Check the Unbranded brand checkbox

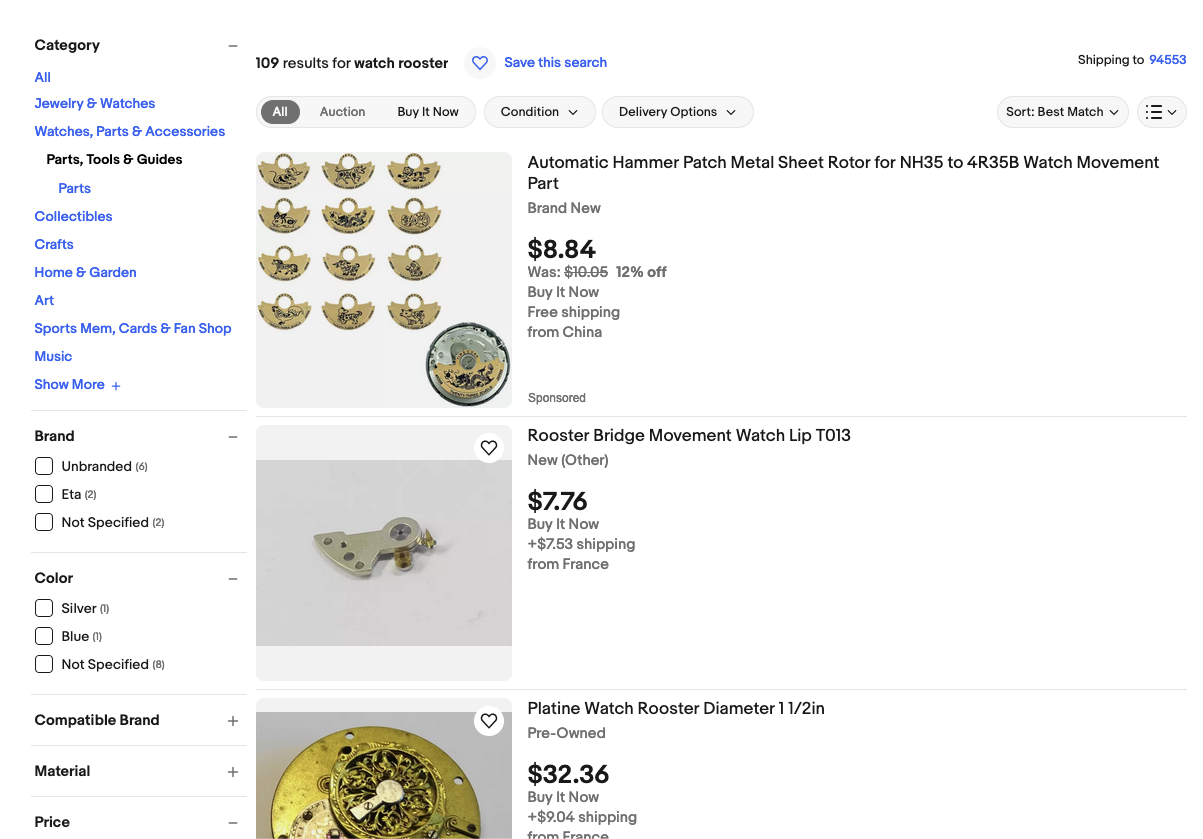coord(44,466)
